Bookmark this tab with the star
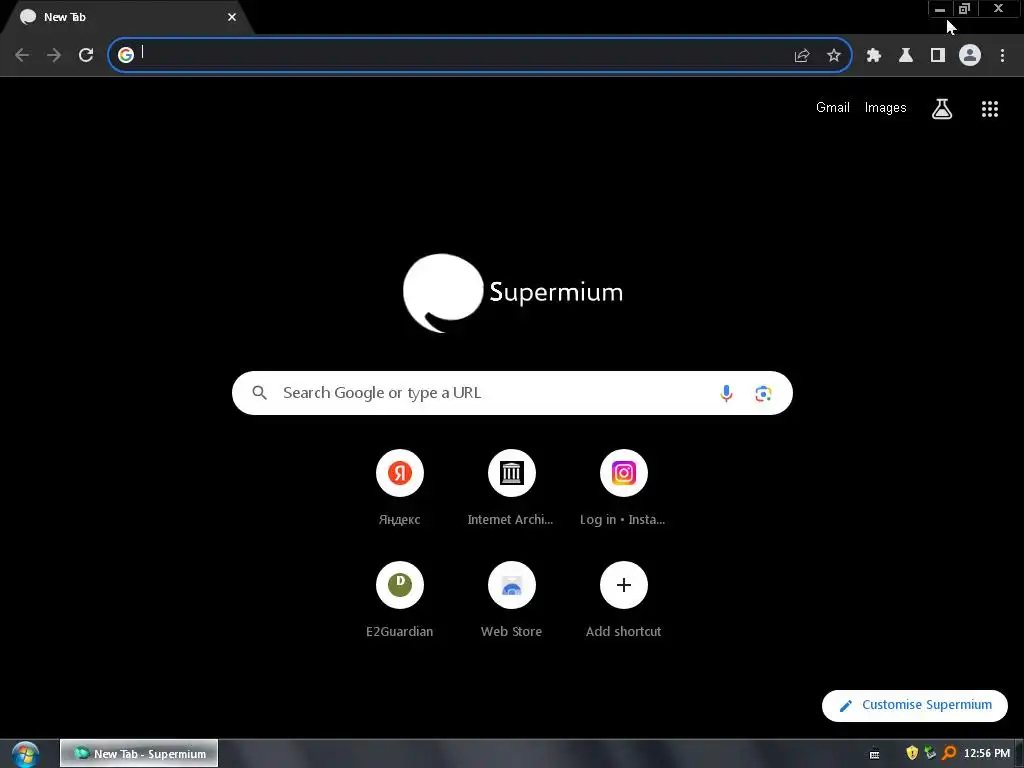The image size is (1024, 768). tap(834, 56)
